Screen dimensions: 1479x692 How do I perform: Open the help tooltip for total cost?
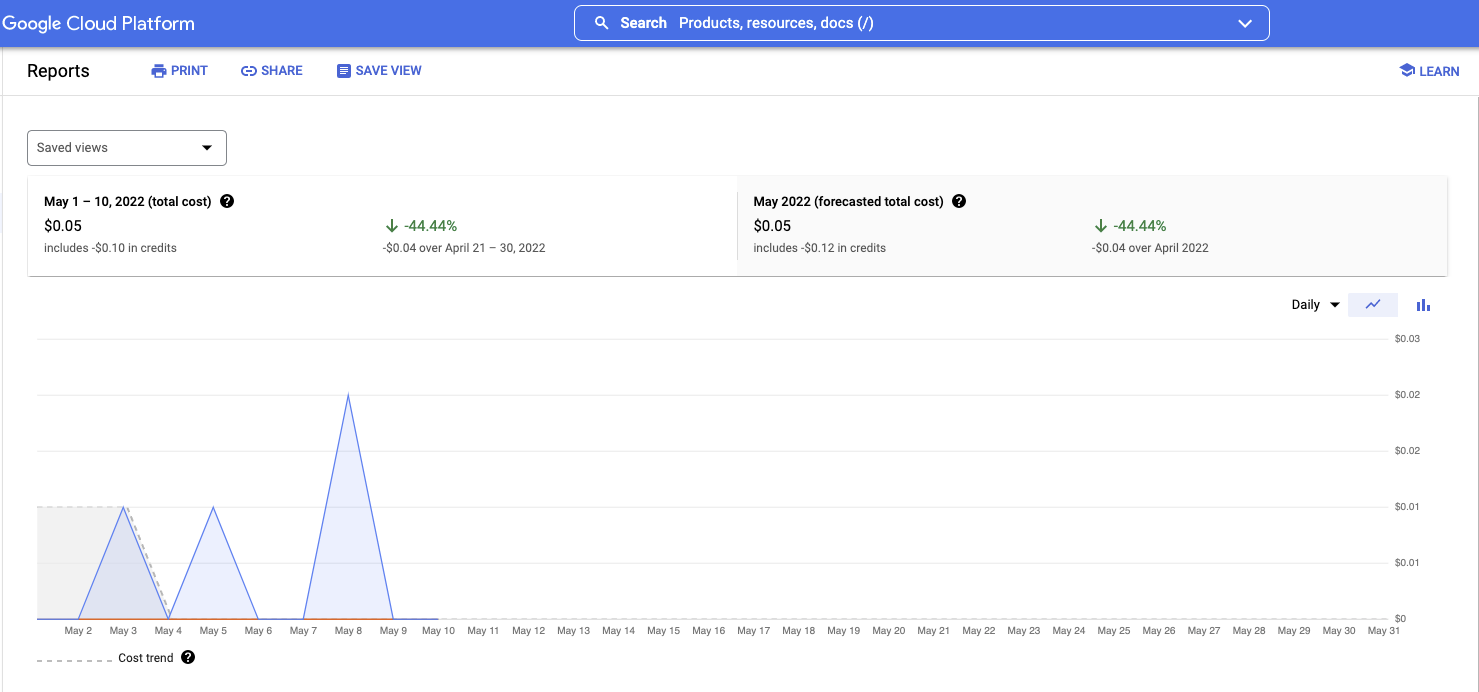click(x=227, y=201)
